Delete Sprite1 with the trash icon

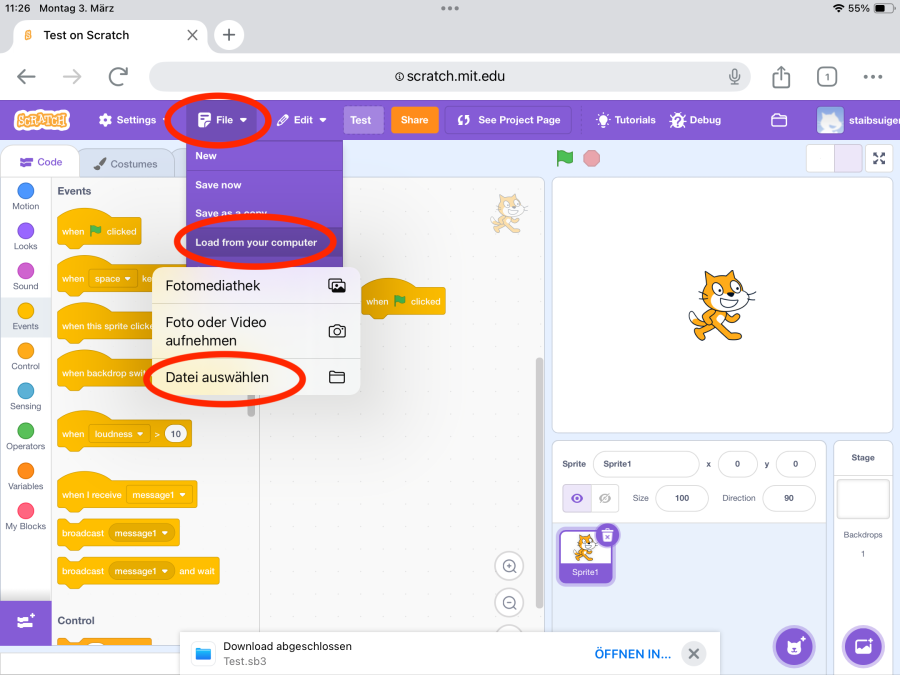[x=607, y=535]
